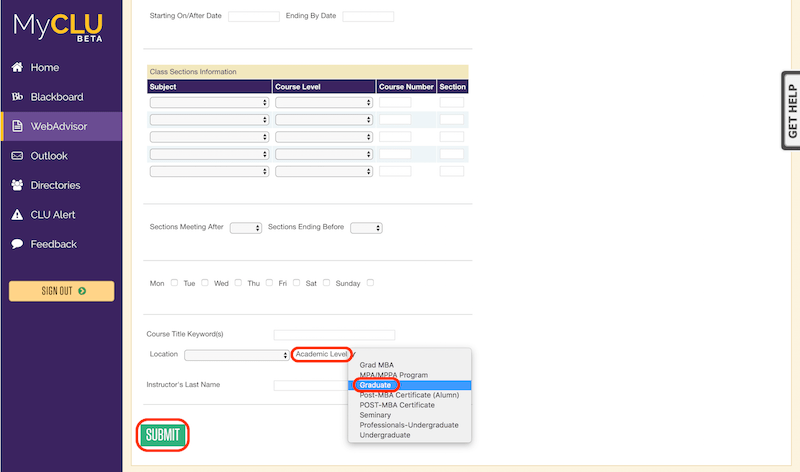Click the CLU Alert warning triangle icon
800x472 pixels.
[x=17, y=215]
